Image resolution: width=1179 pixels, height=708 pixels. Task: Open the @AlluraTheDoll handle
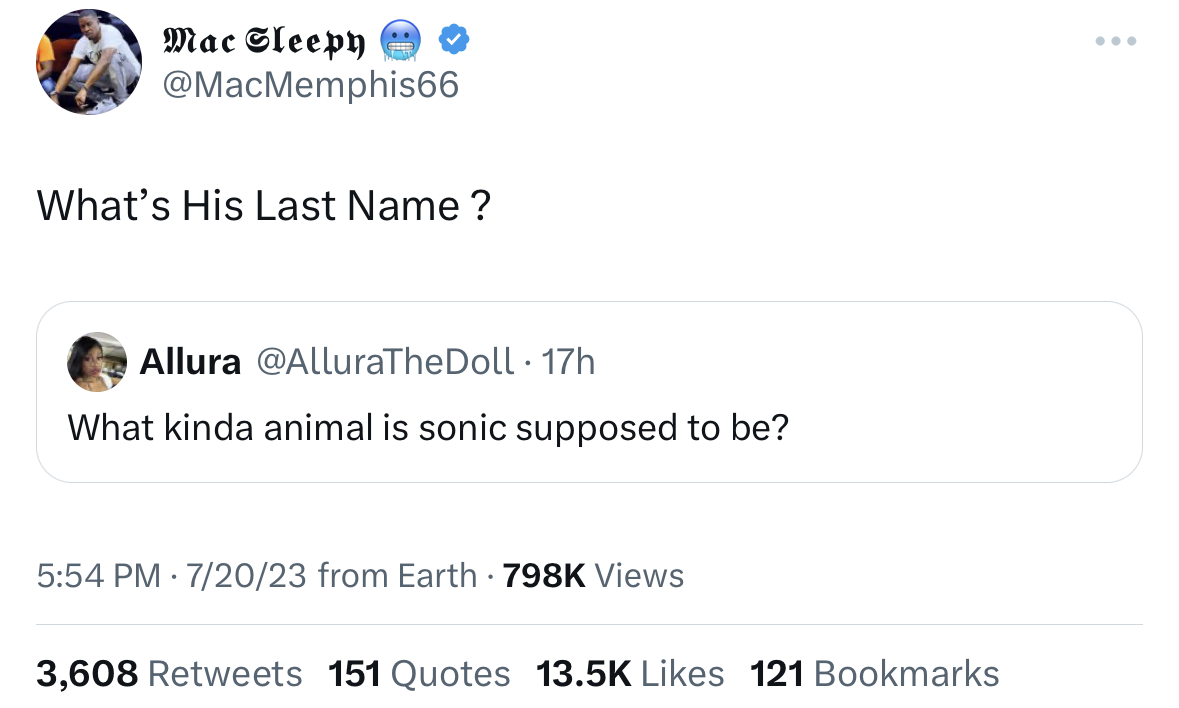(386, 361)
